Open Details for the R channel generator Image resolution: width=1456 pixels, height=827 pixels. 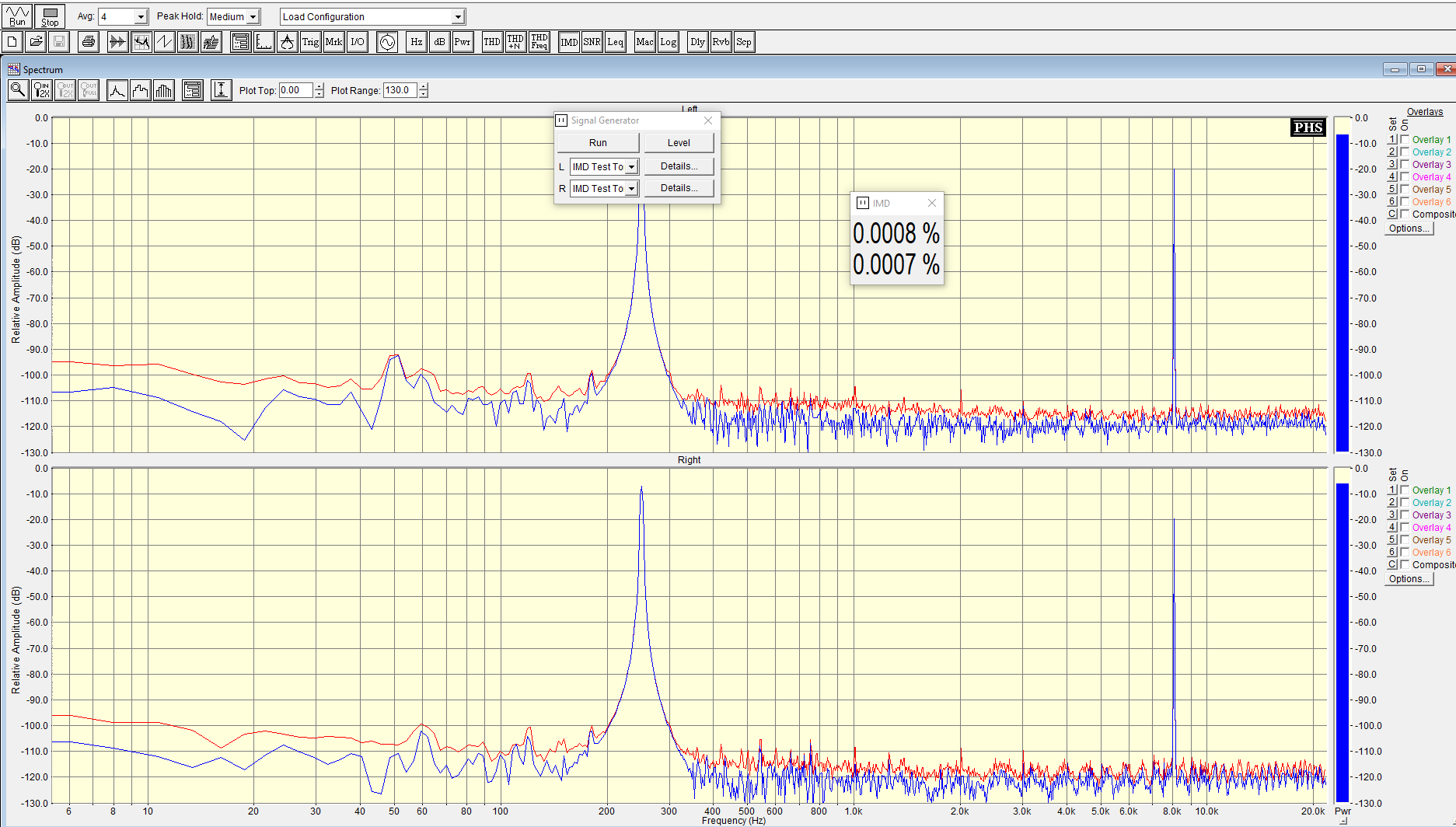coord(679,188)
